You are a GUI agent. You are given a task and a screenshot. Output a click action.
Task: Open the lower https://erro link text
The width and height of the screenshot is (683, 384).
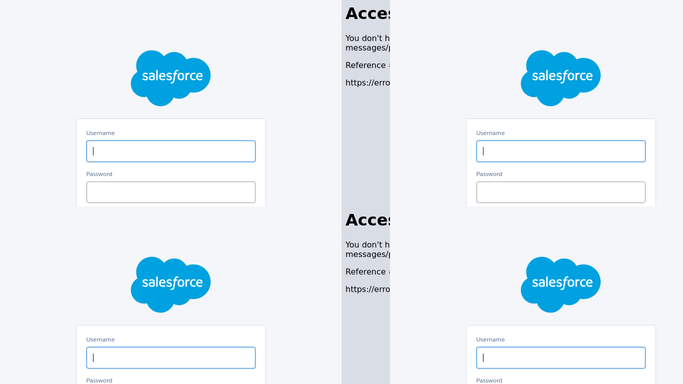367,289
